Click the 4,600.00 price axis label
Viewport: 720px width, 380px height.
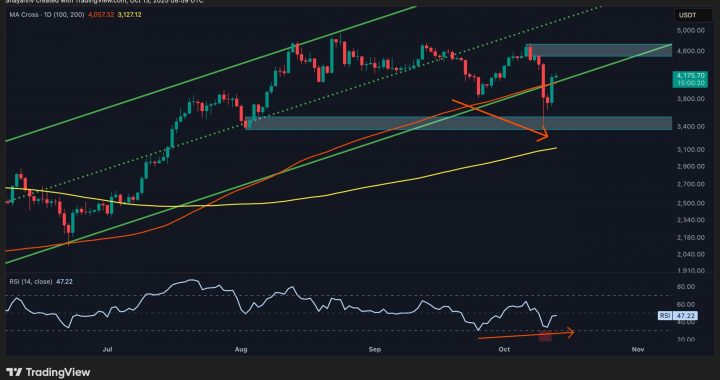692,51
